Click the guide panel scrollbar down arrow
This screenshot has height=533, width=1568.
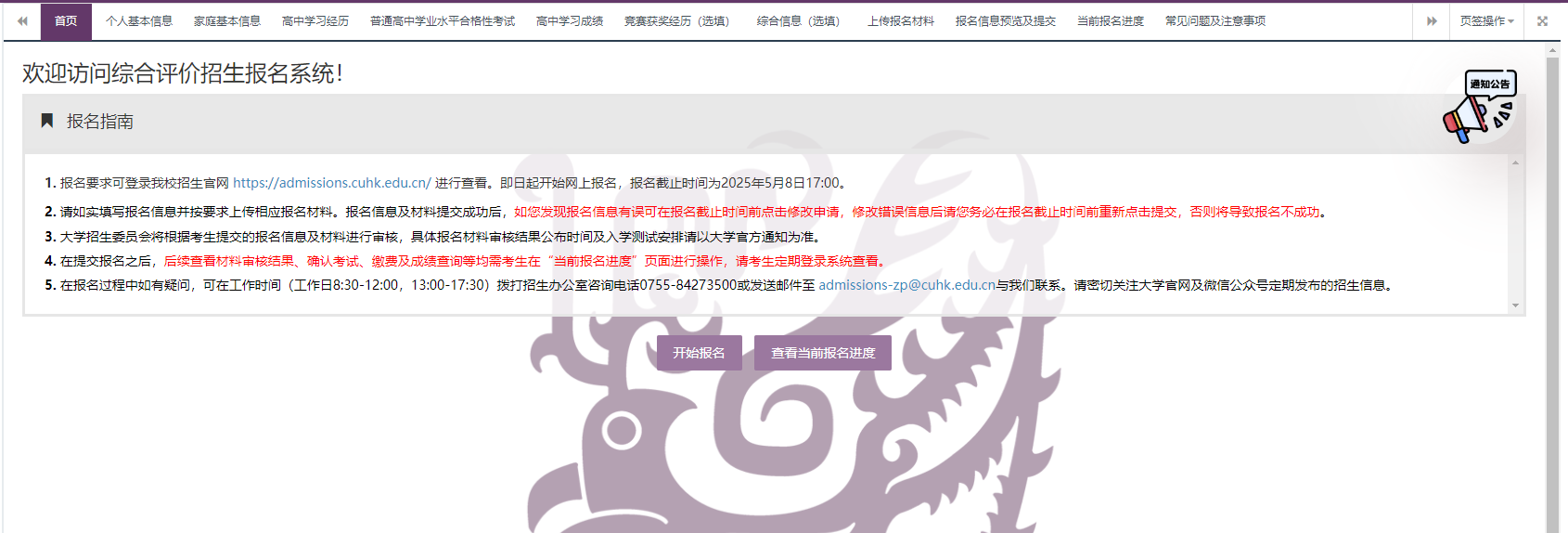coord(1515,305)
